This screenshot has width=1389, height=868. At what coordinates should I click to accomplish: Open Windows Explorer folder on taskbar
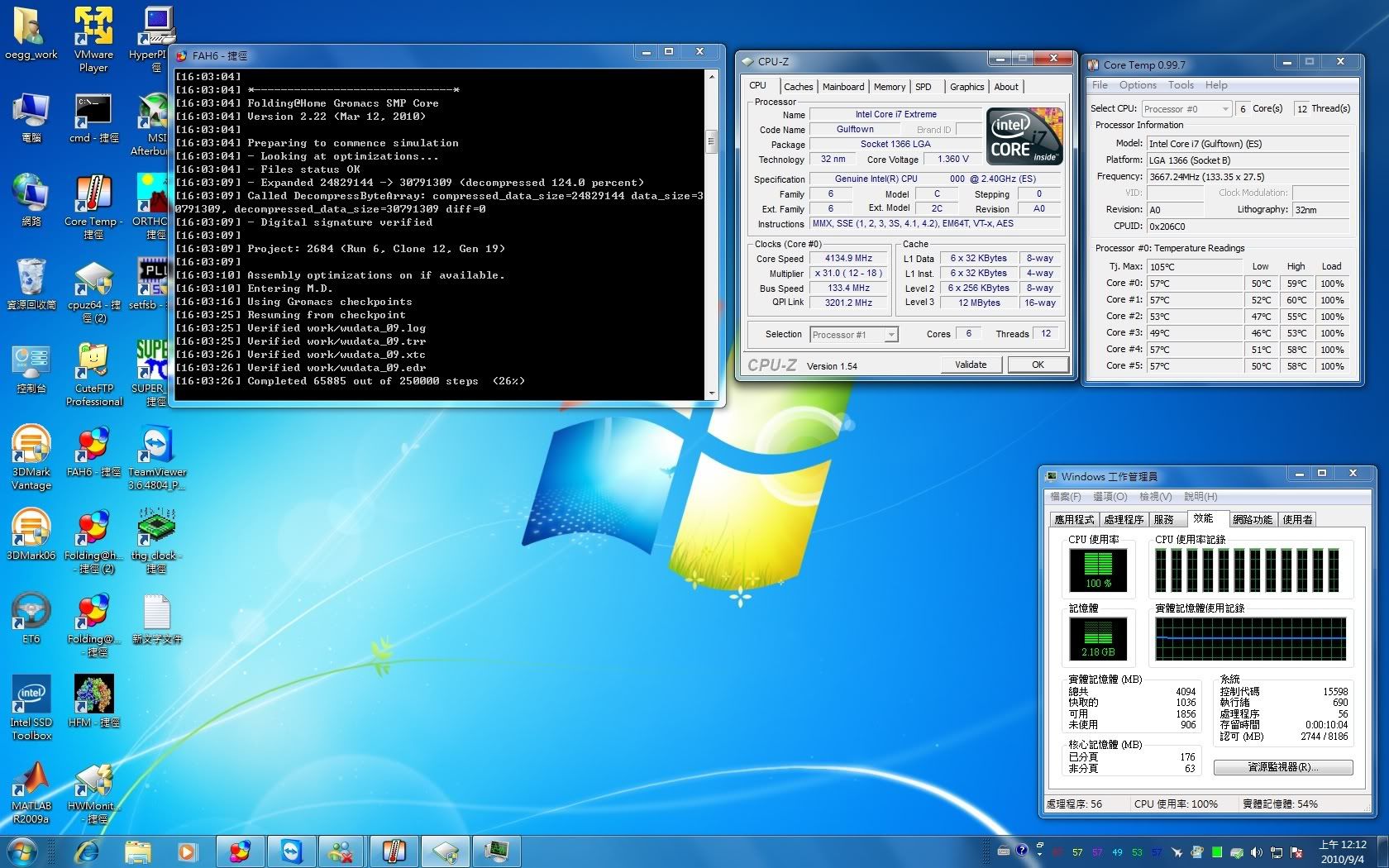tap(137, 851)
